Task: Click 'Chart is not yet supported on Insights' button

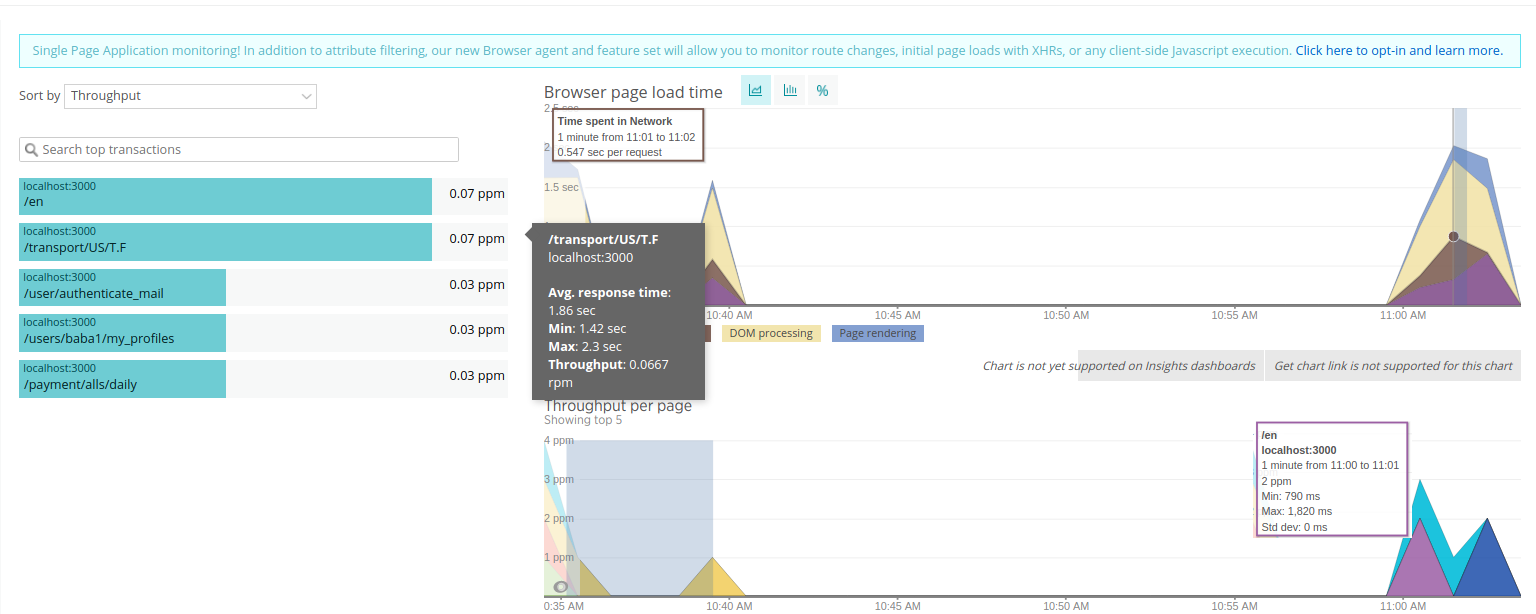Action: coord(1118,366)
